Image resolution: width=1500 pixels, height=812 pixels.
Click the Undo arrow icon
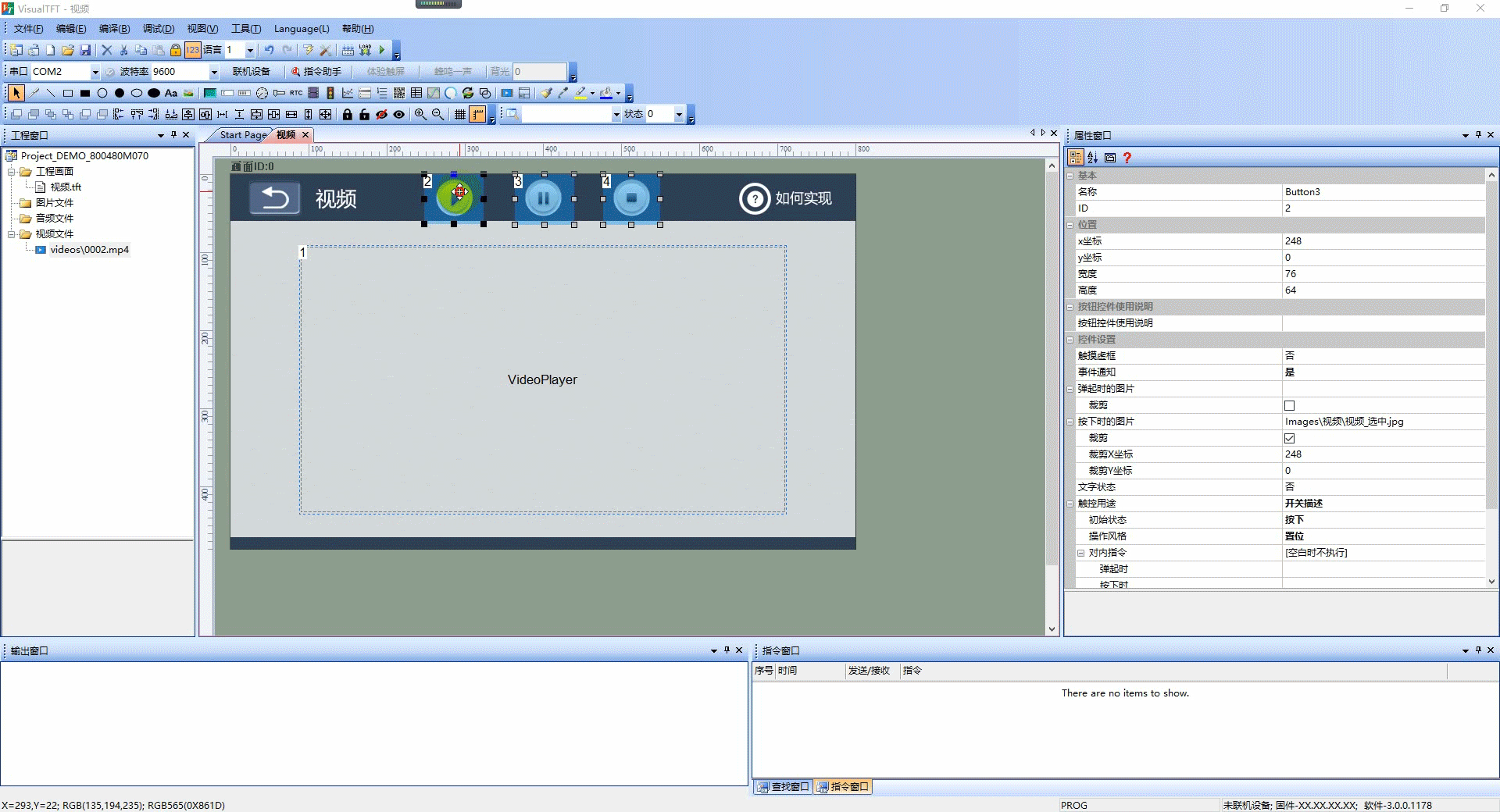point(269,50)
